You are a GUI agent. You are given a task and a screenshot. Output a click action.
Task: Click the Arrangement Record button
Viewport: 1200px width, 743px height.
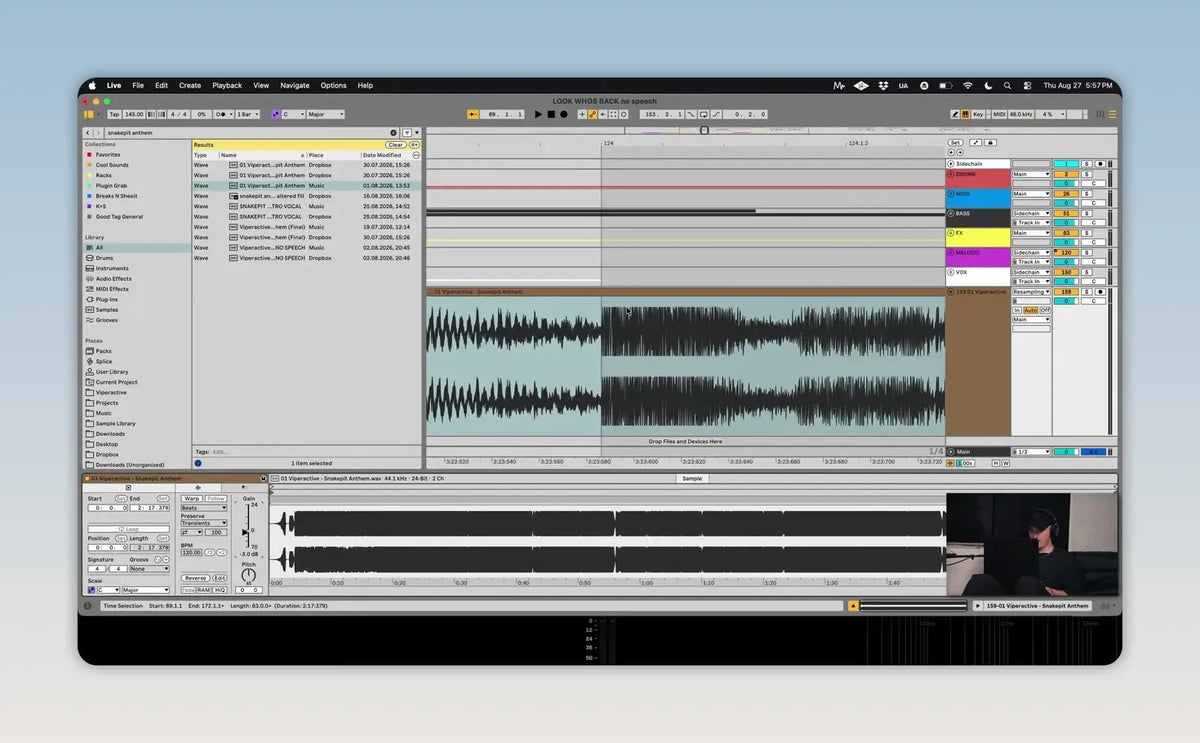click(564, 114)
